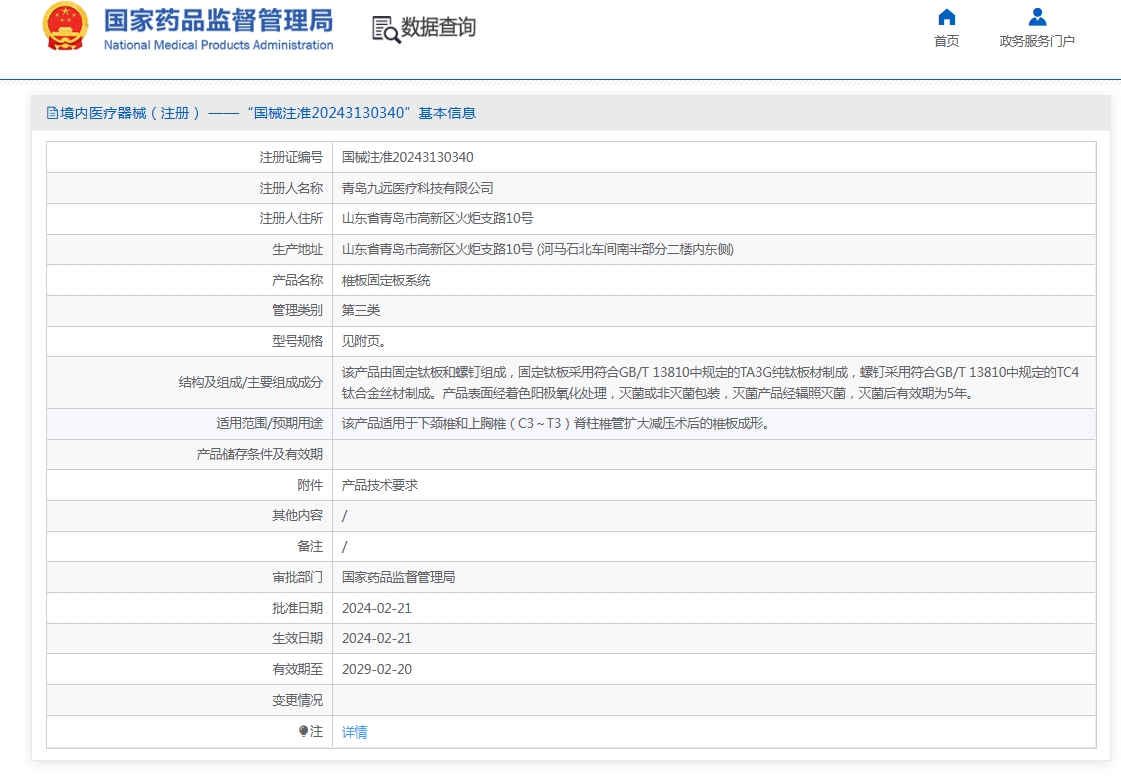Viewport: 1121px width, 784px height.
Task: Click effective date value in 生效日期 row
Action: (377, 638)
